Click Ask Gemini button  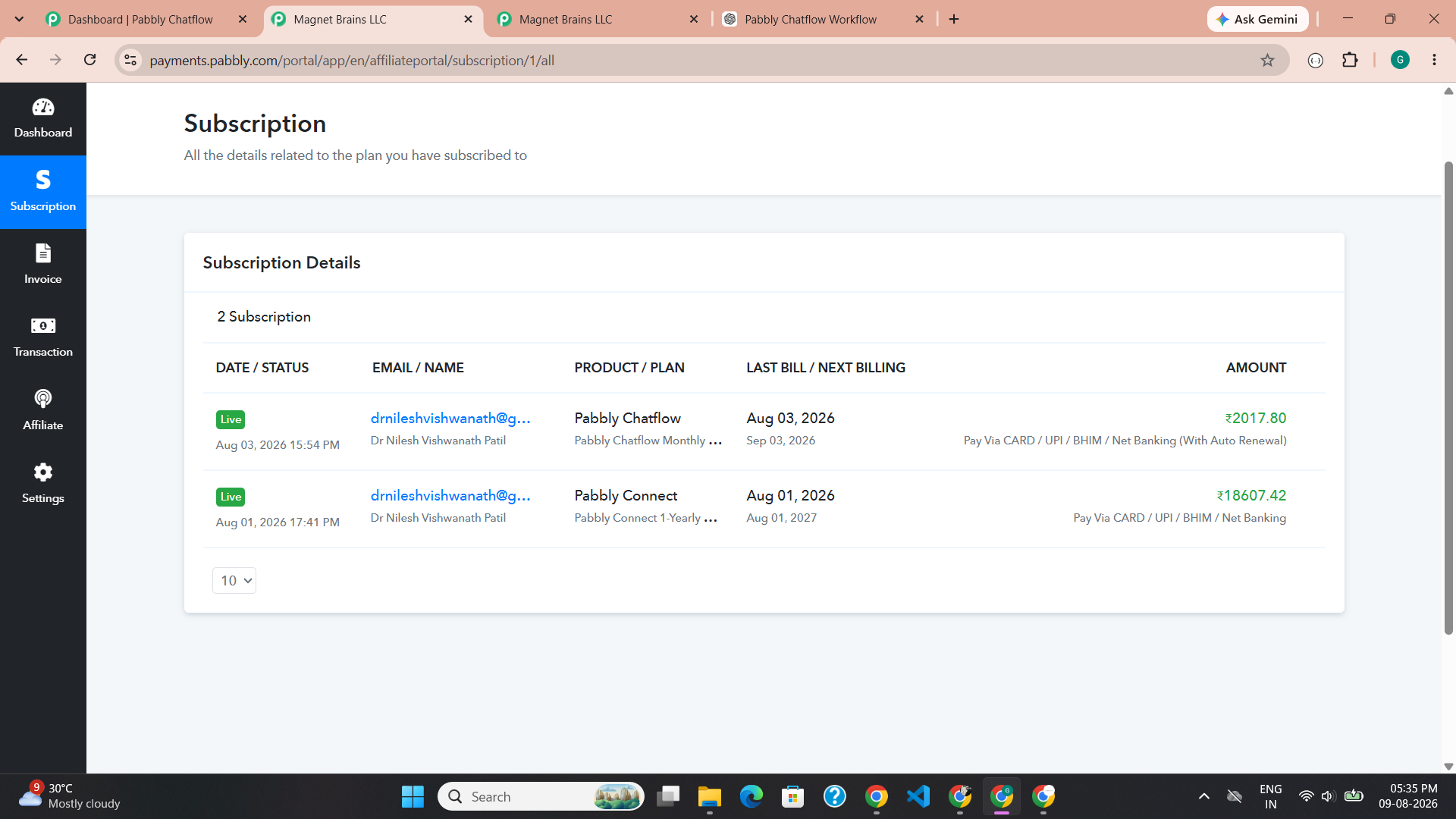pos(1257,19)
